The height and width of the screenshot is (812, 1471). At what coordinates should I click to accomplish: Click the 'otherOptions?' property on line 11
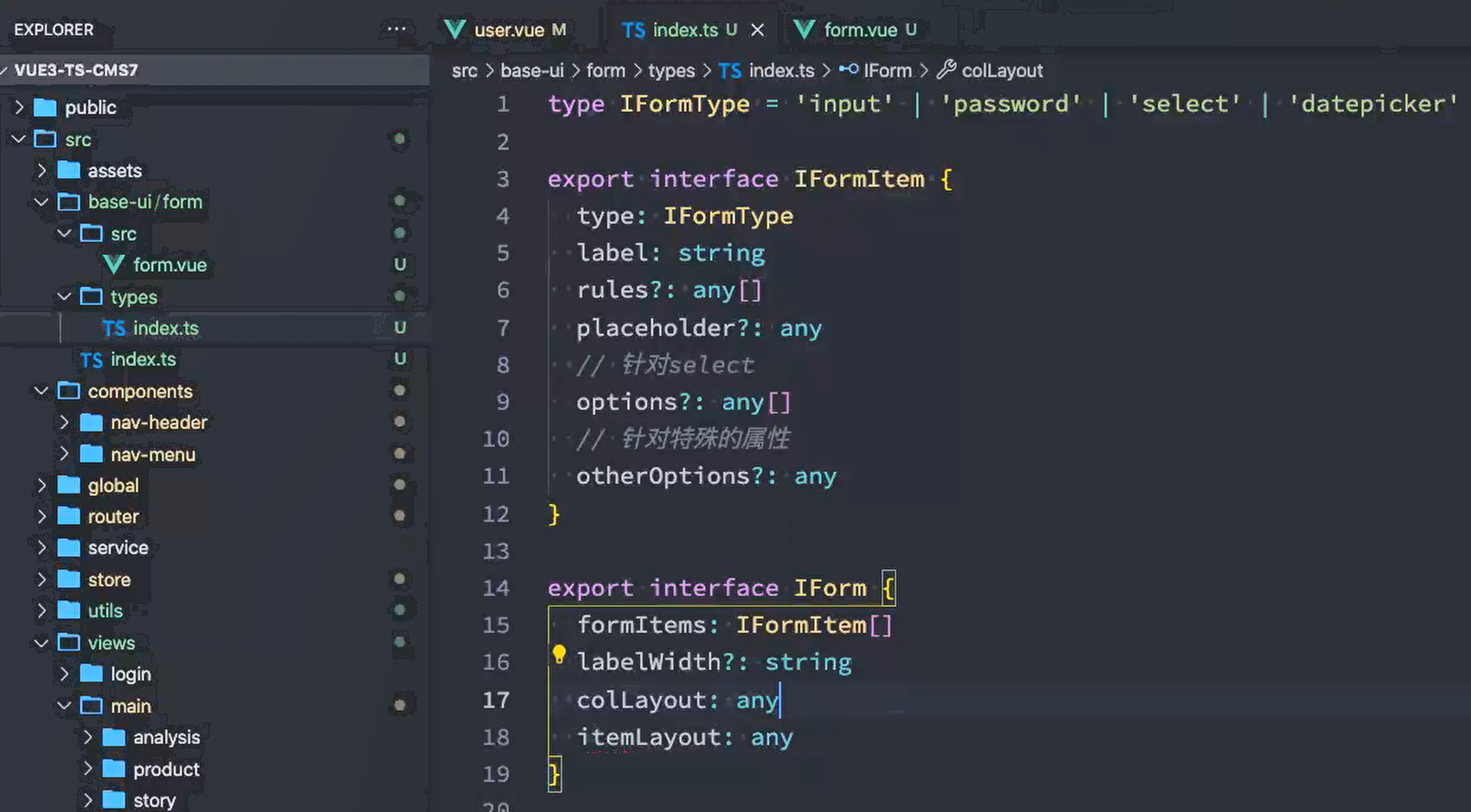pyautogui.click(x=669, y=476)
